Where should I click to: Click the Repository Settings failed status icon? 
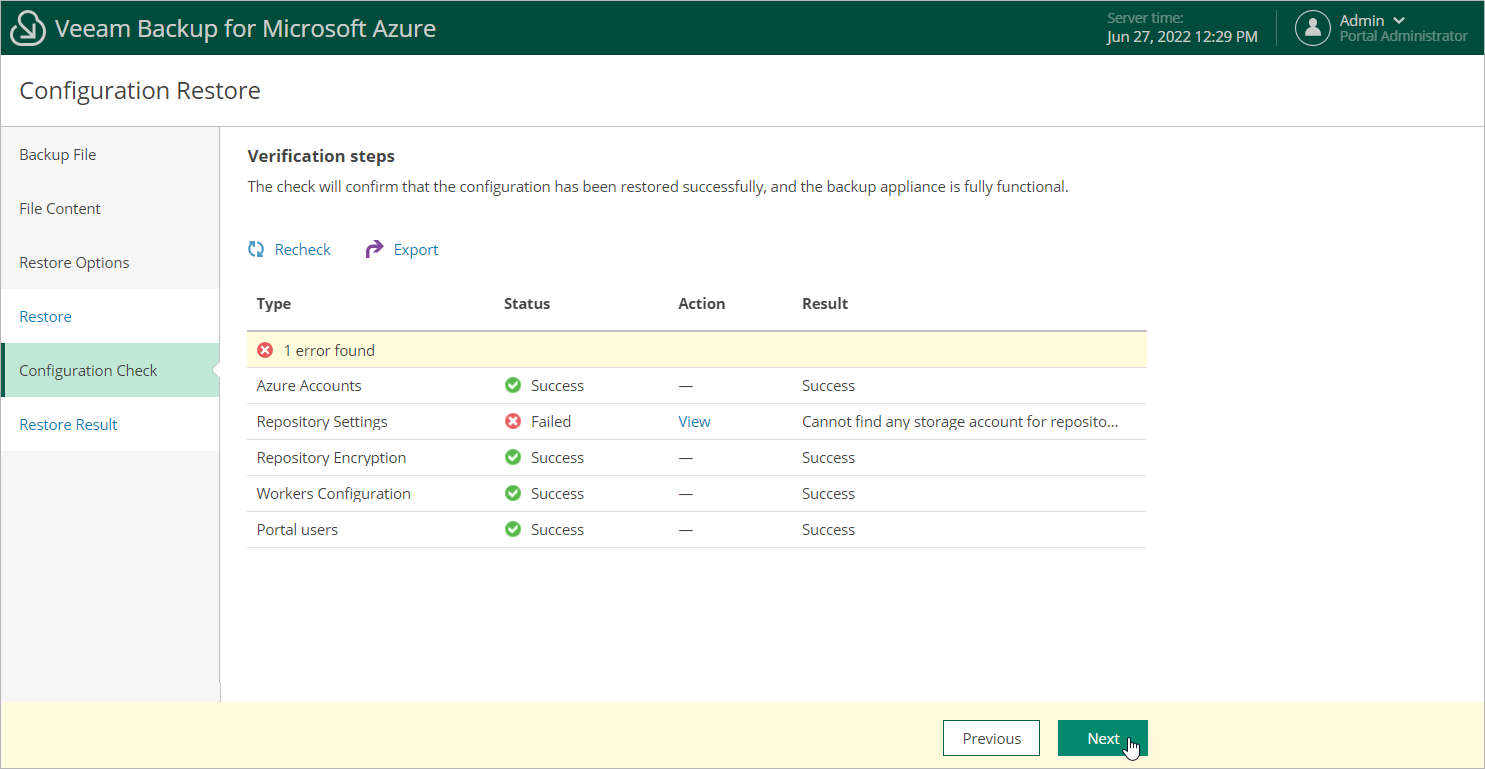click(513, 422)
